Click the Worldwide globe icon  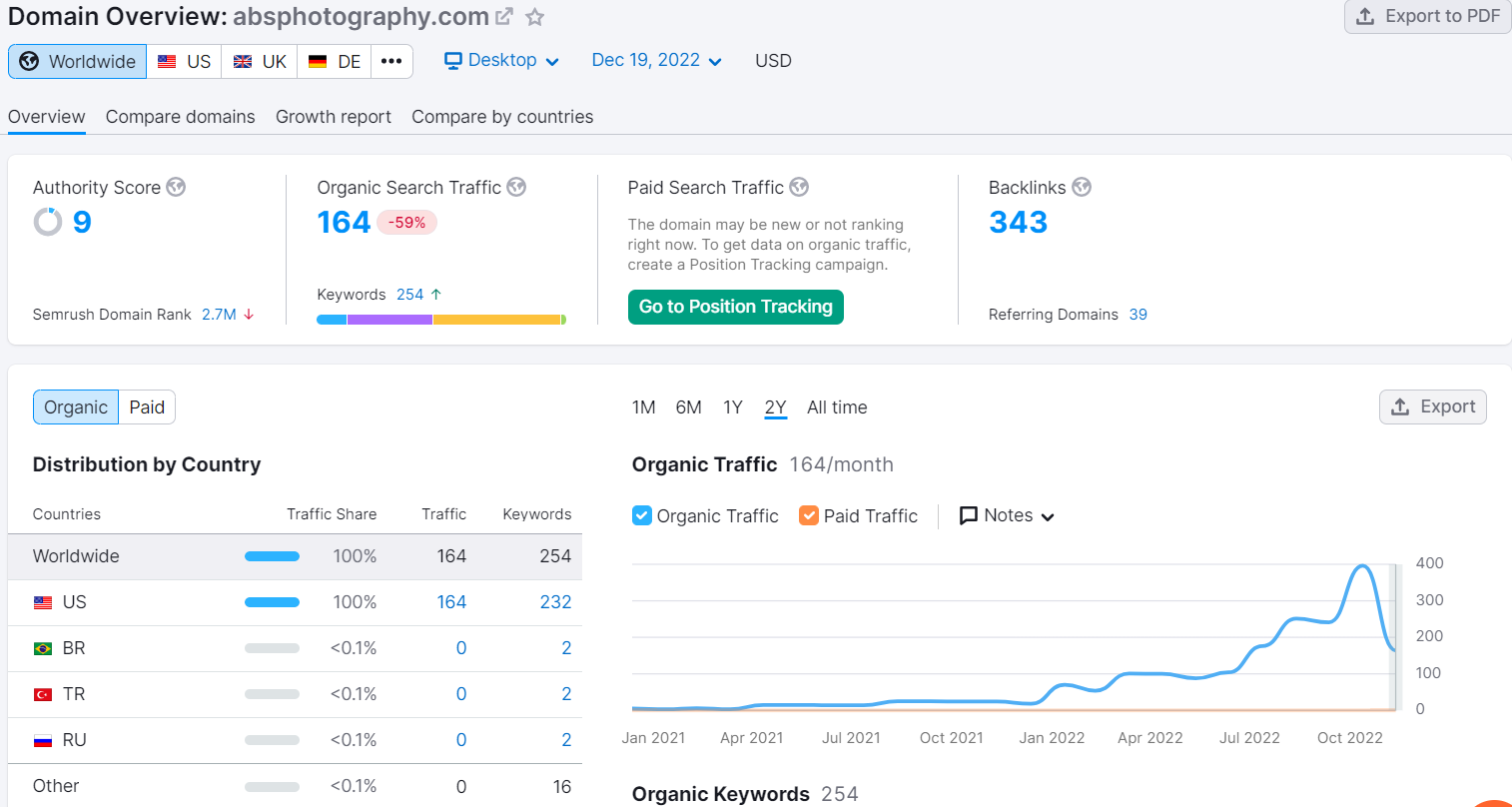[x=30, y=61]
